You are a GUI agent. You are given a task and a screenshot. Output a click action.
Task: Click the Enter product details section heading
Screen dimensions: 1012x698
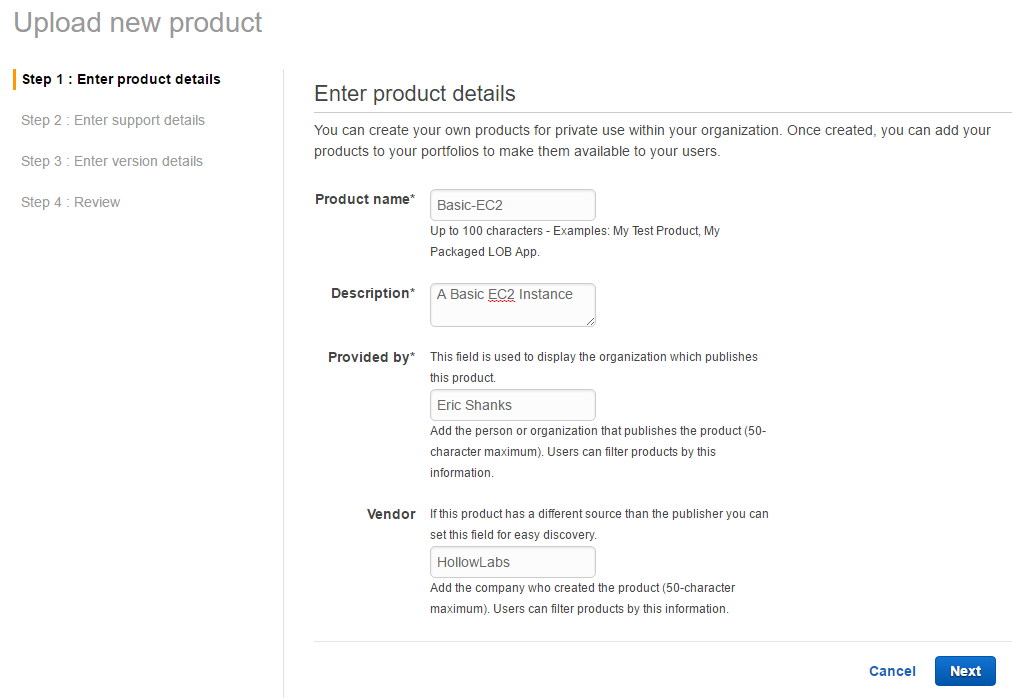pyautogui.click(x=415, y=94)
